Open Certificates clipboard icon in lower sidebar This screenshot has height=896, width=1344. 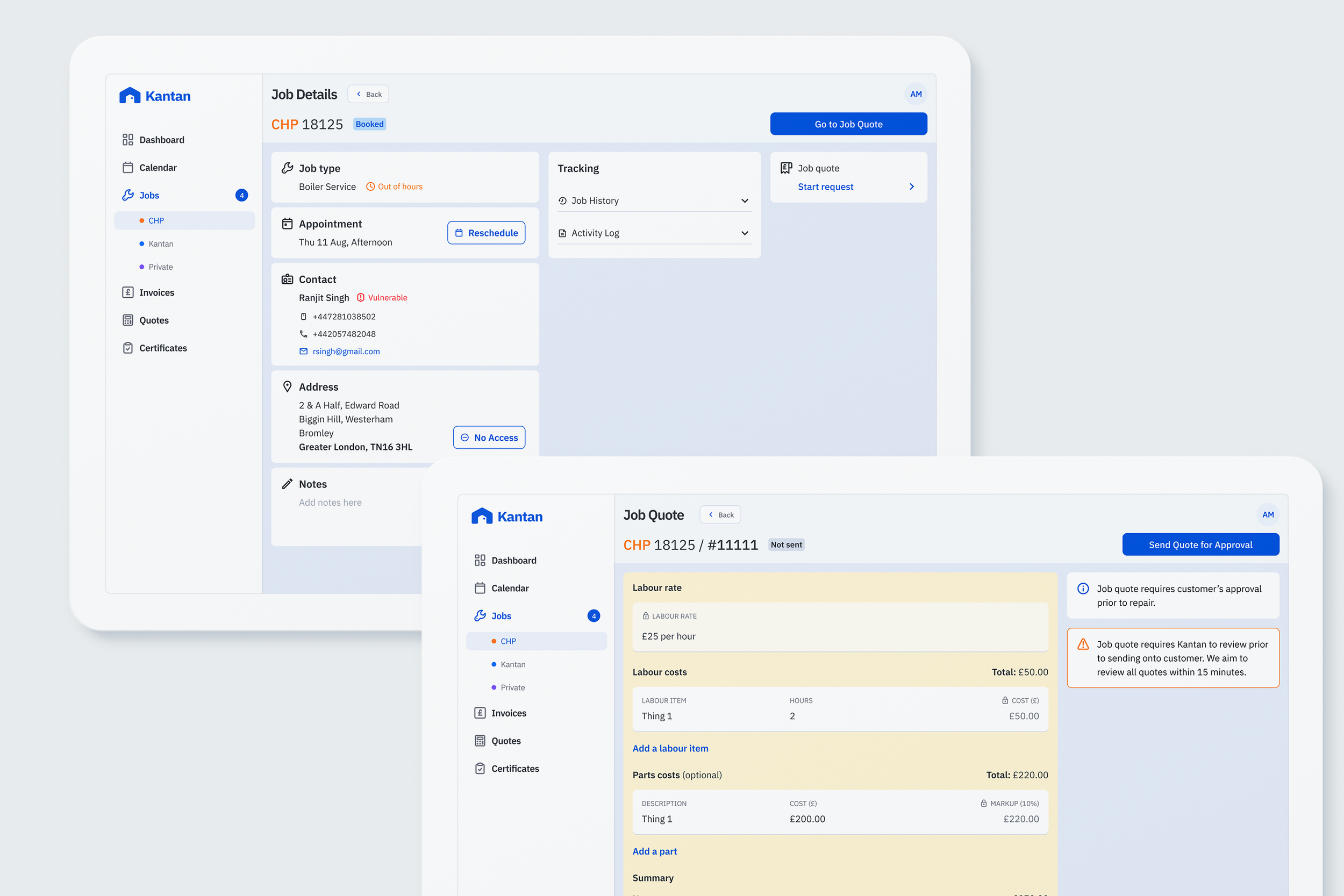(x=480, y=769)
